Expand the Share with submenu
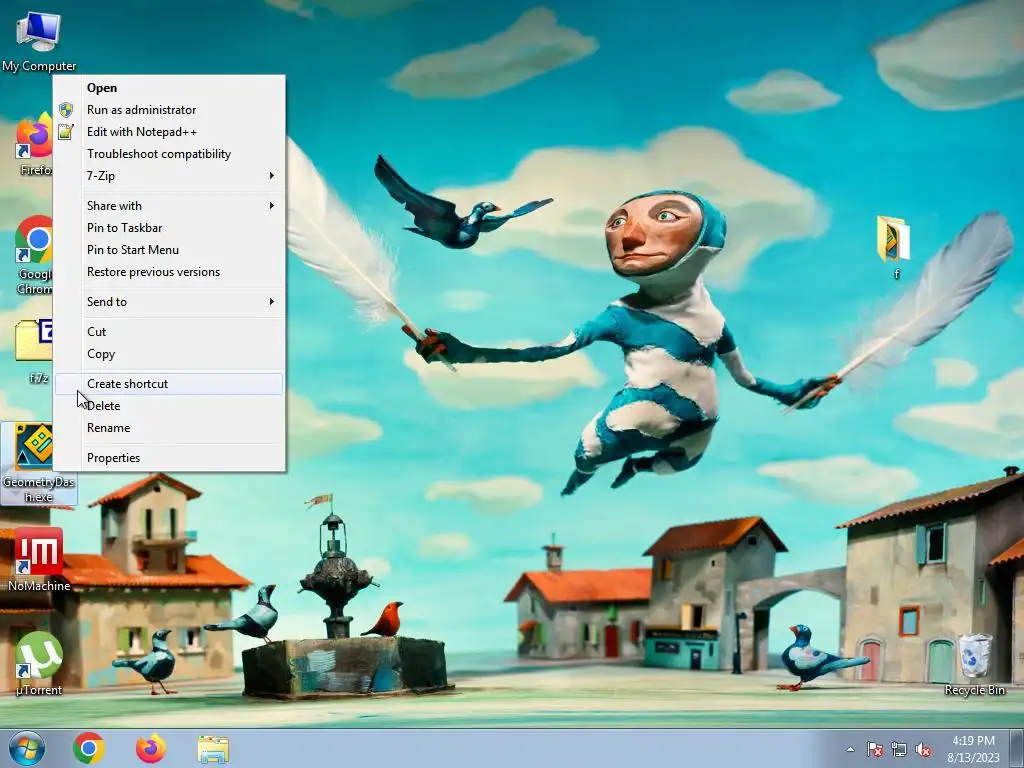 point(169,206)
